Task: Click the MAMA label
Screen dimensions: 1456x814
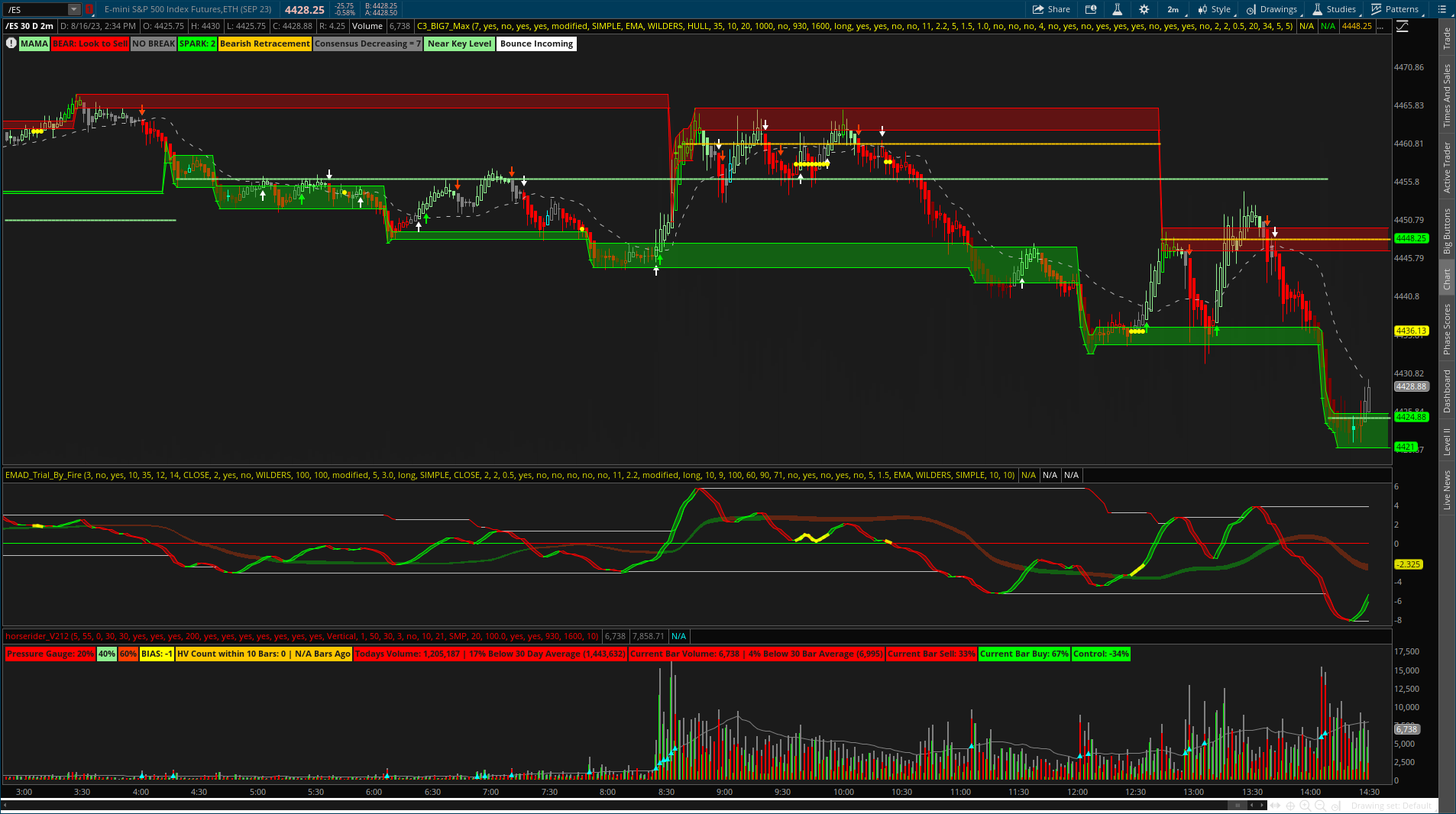Action: click(x=34, y=44)
